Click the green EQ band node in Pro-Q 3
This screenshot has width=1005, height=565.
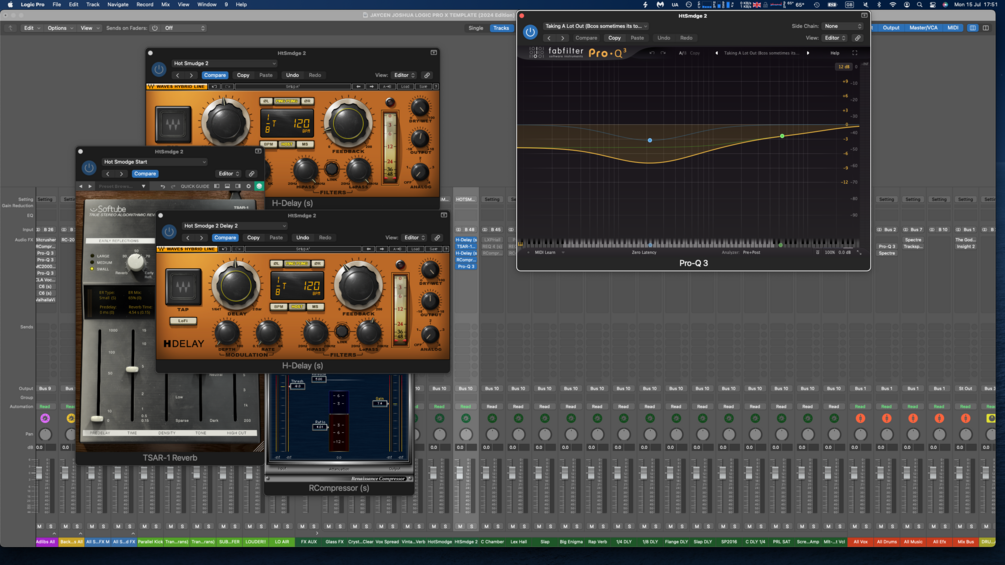pyautogui.click(x=782, y=136)
